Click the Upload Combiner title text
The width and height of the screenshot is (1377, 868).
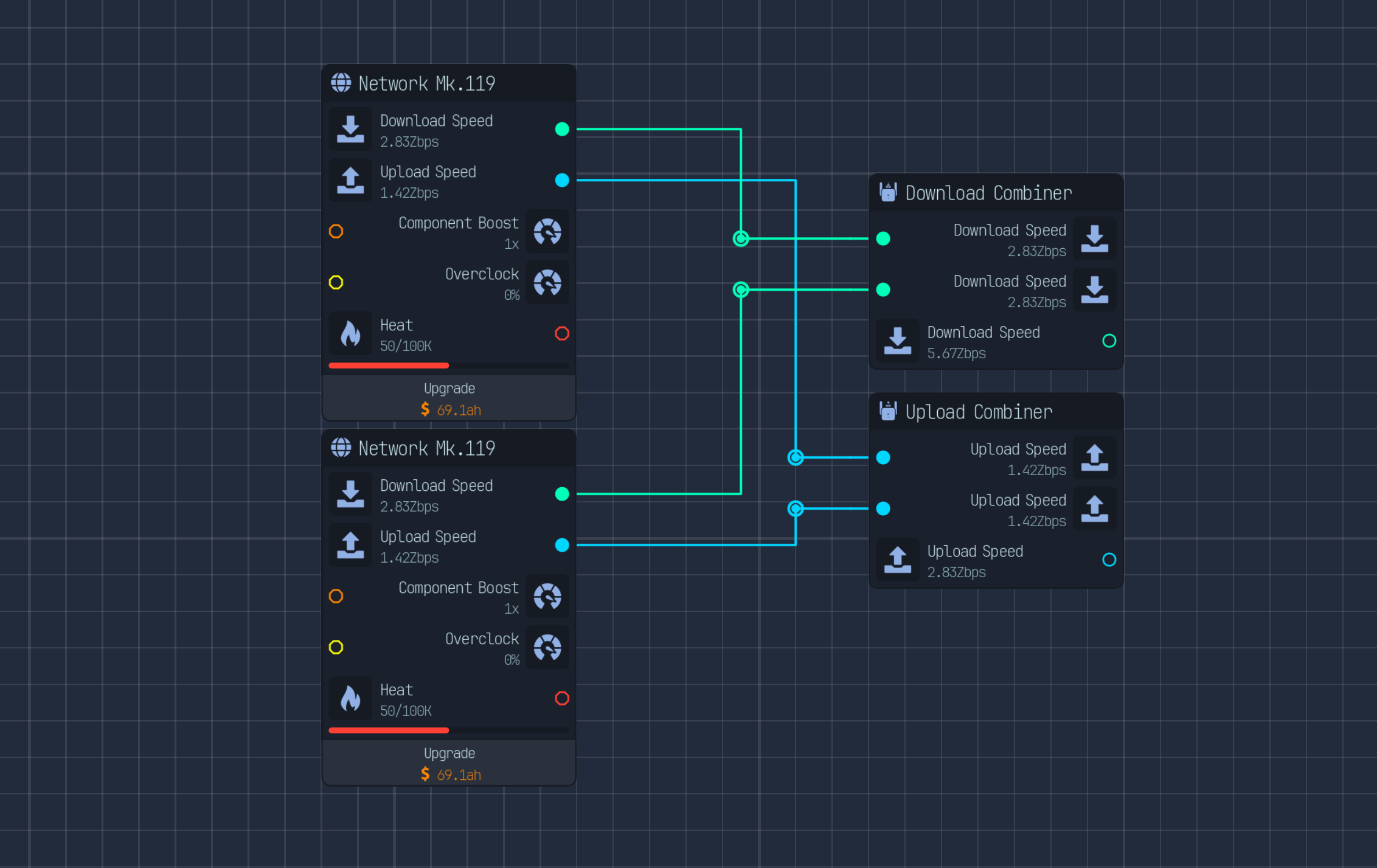979,412
